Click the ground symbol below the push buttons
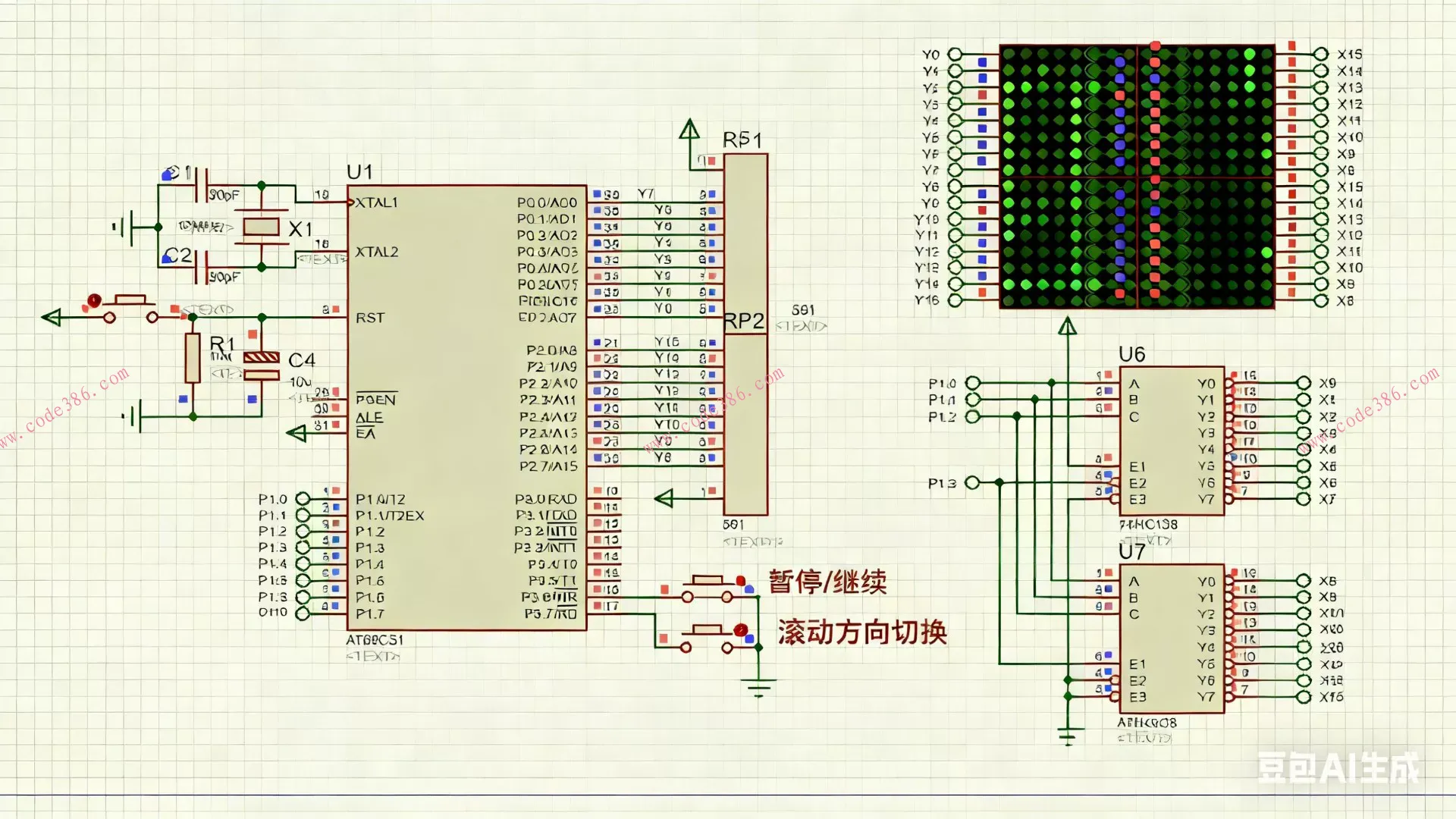The width and height of the screenshot is (1456, 819). click(758, 687)
